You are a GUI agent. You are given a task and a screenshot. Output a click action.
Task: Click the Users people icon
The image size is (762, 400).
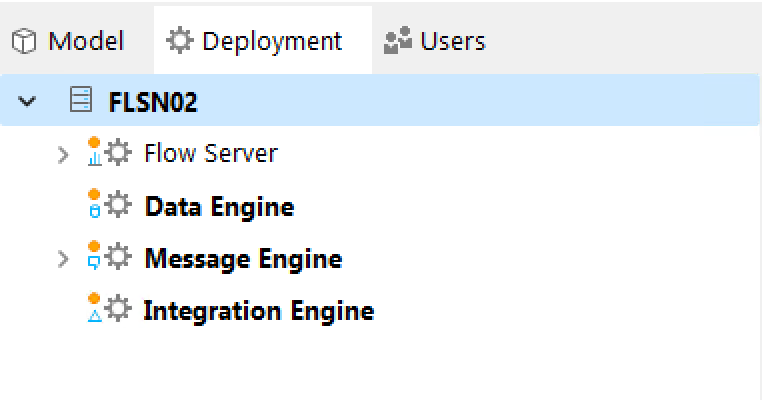click(398, 40)
